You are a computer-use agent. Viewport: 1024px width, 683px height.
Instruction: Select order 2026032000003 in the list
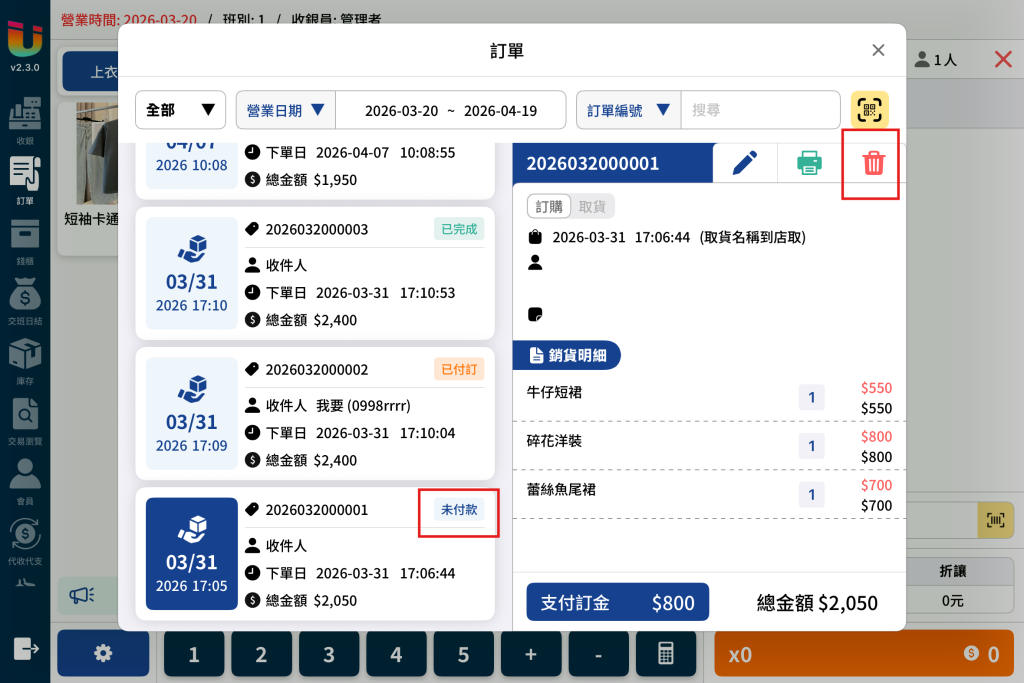click(315, 274)
